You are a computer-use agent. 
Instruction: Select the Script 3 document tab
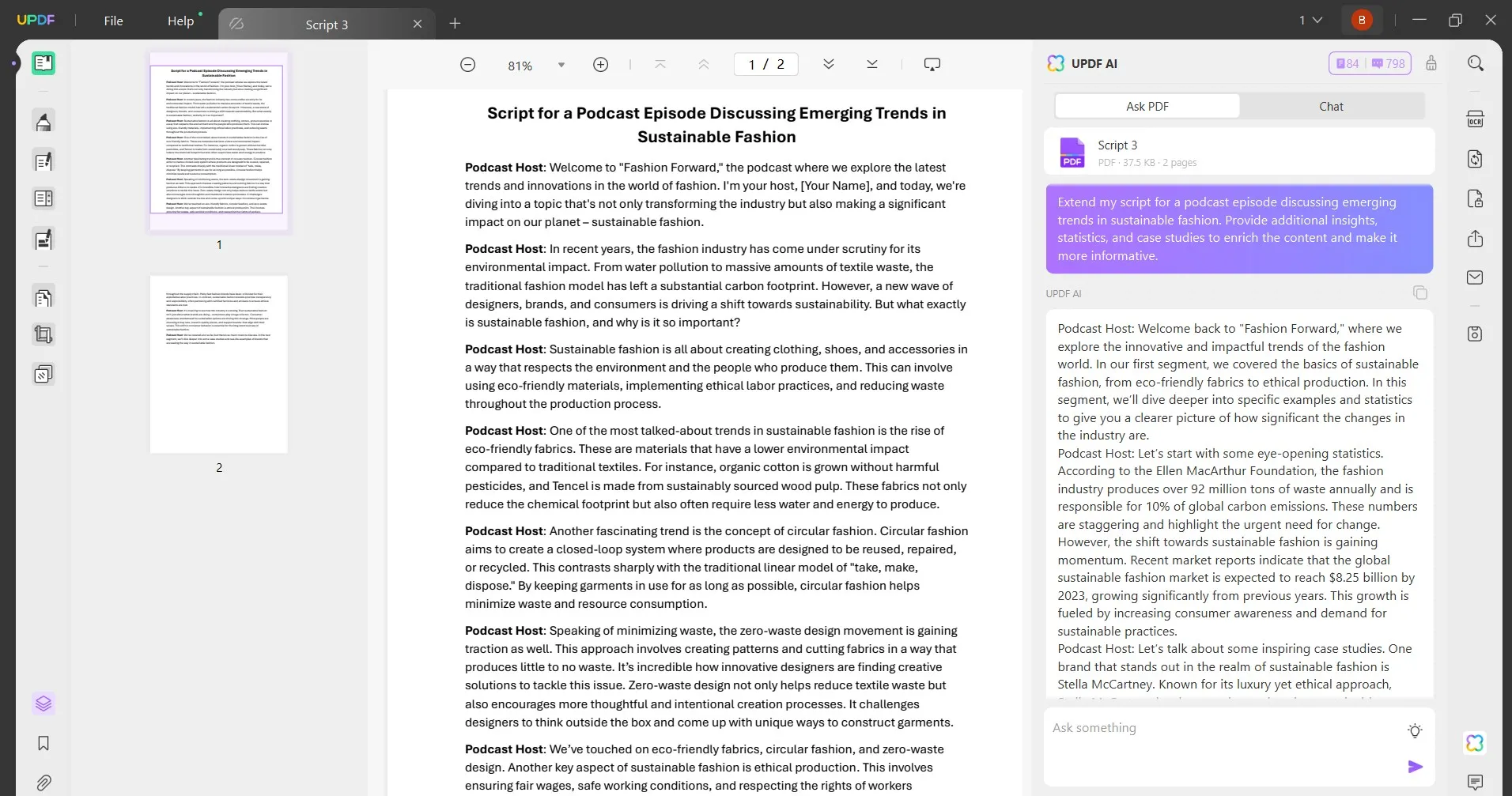[327, 25]
